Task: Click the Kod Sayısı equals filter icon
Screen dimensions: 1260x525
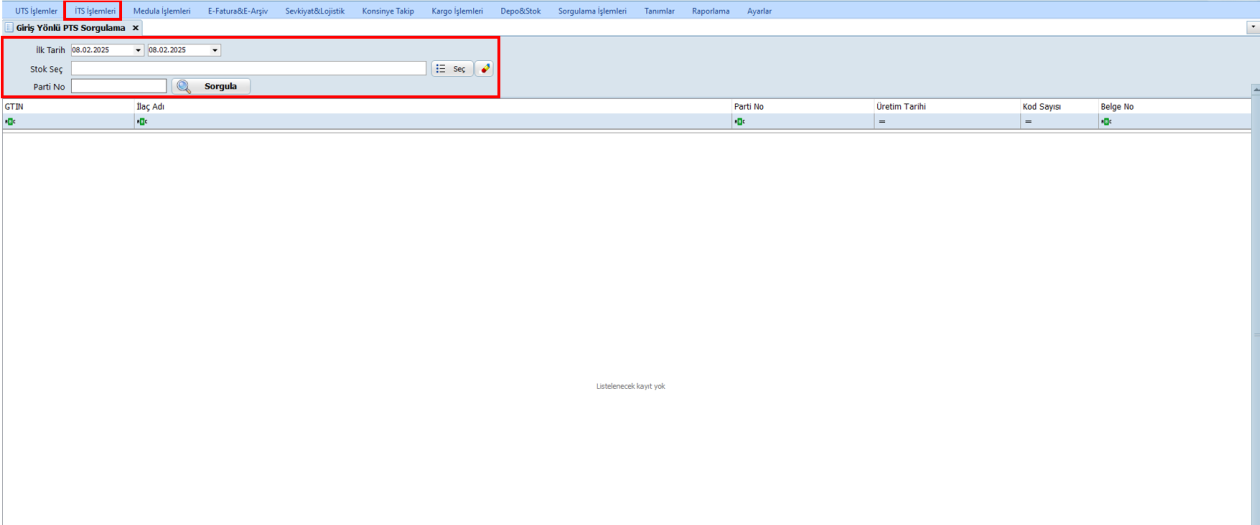Action: (1027, 122)
